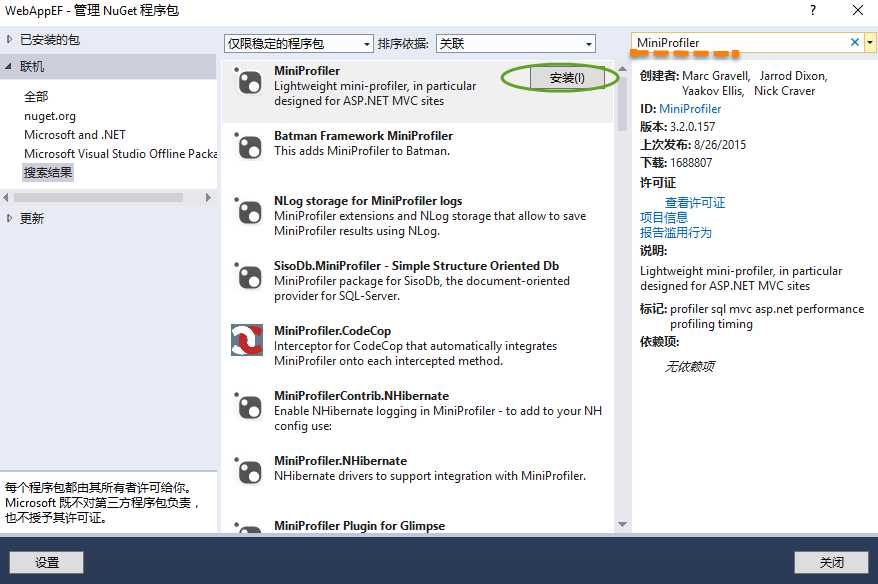This screenshot has height=584, width=878.
Task: Click the version text 3.2.0.157
Action: 692,127
